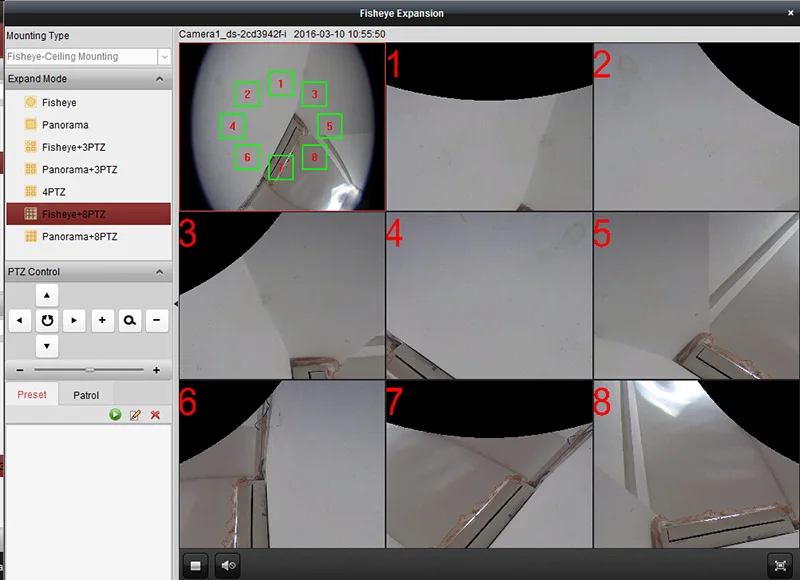Image resolution: width=800 pixels, height=580 pixels.
Task: Hide left panel with side arrow
Action: (x=176, y=304)
